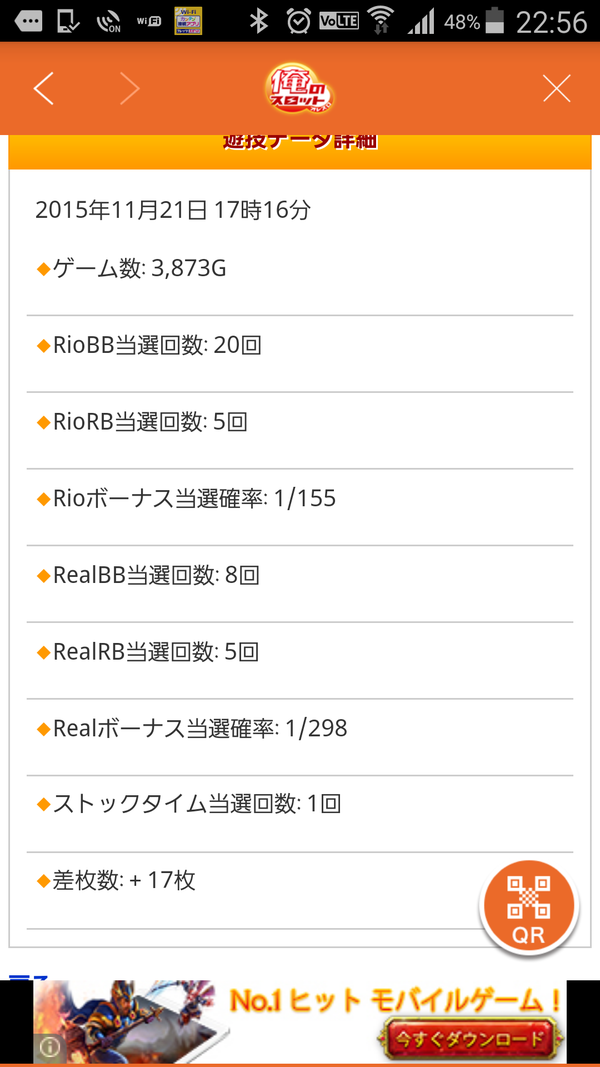Image resolution: width=600 pixels, height=1067 pixels.
Task: Open the 俺のスロット logo home
Action: click(299, 88)
